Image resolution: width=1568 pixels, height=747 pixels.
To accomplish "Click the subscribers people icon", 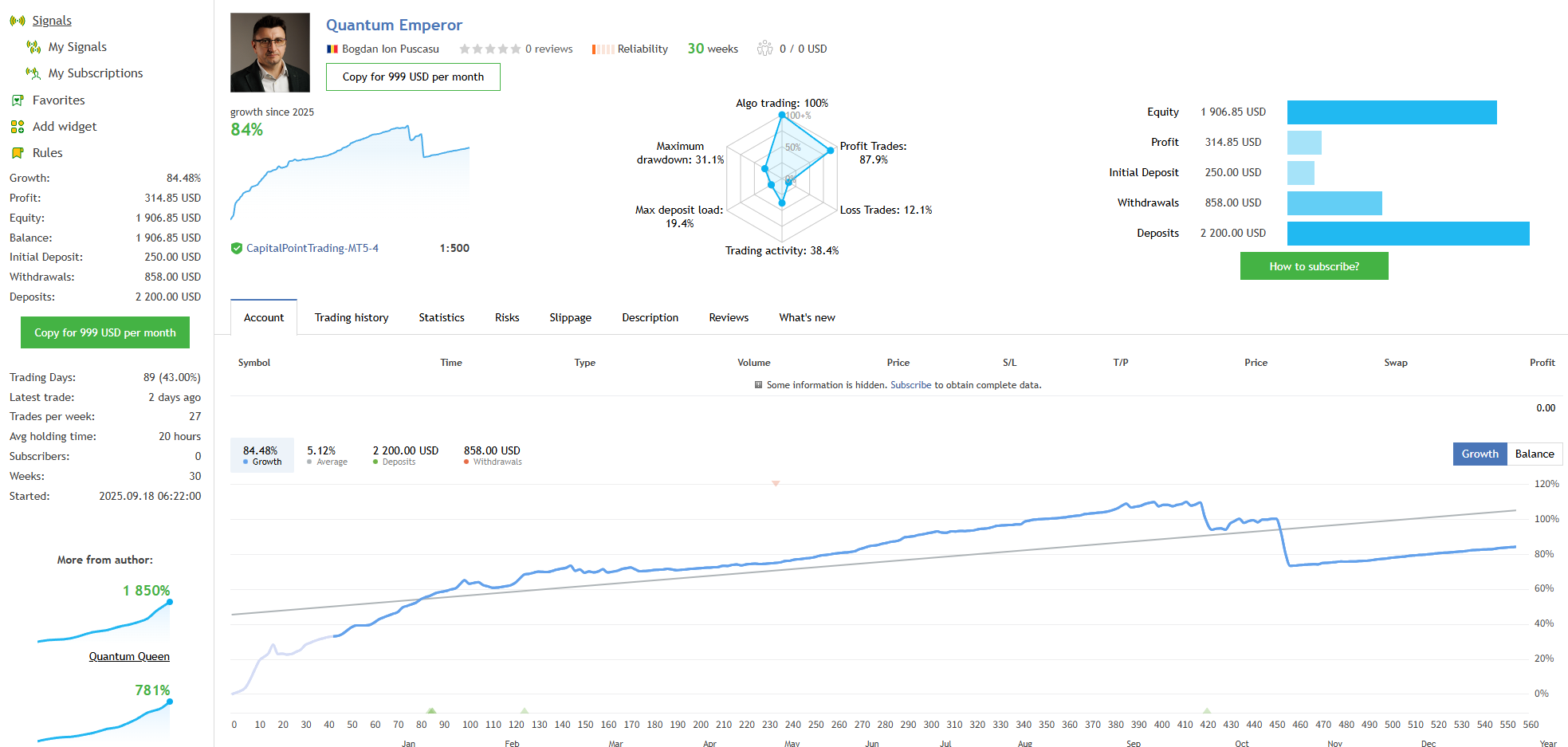I will pyautogui.click(x=764, y=49).
